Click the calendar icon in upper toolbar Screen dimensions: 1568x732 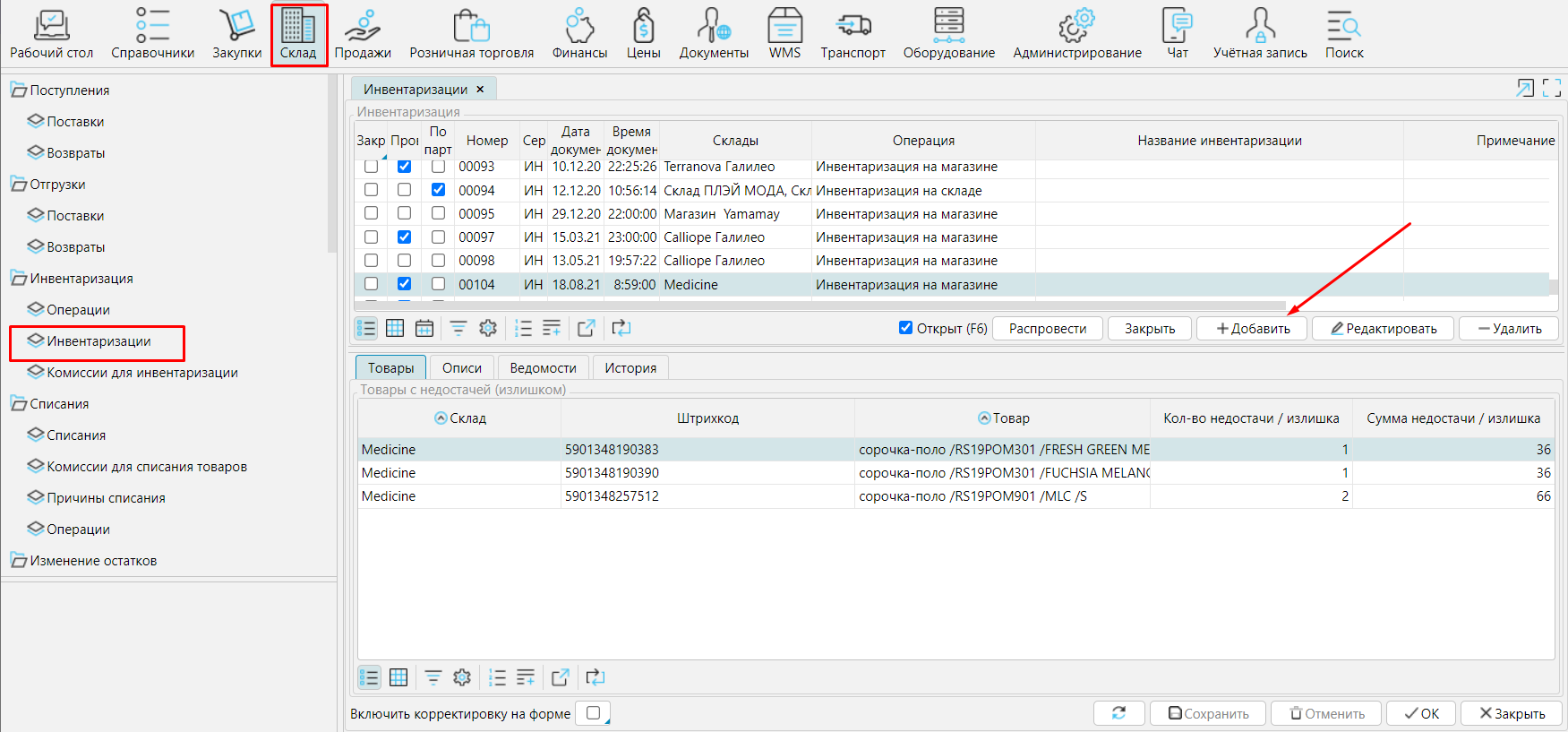pyautogui.click(x=424, y=329)
